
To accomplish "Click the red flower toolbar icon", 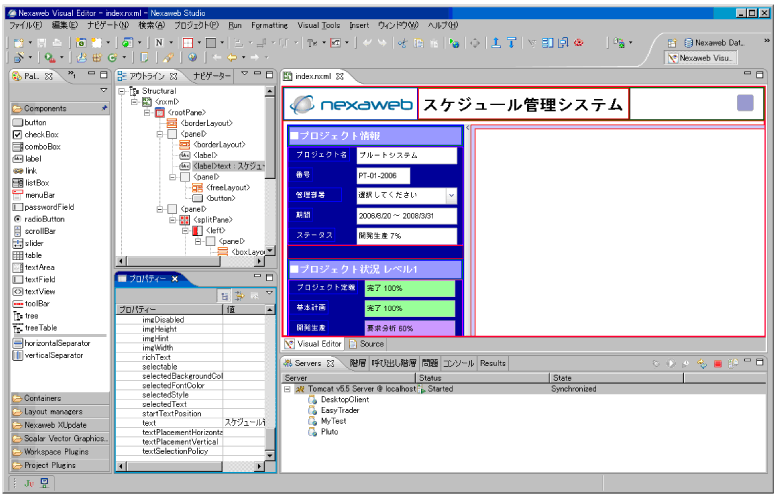I will coord(579,43).
